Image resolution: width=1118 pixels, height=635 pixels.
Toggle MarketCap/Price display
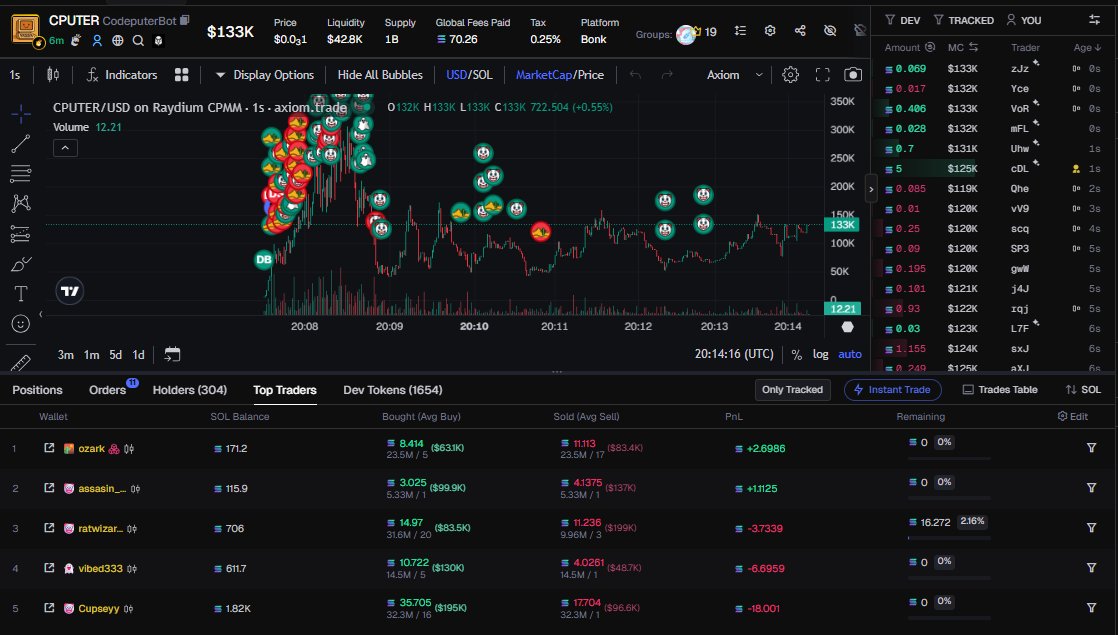tap(560, 75)
